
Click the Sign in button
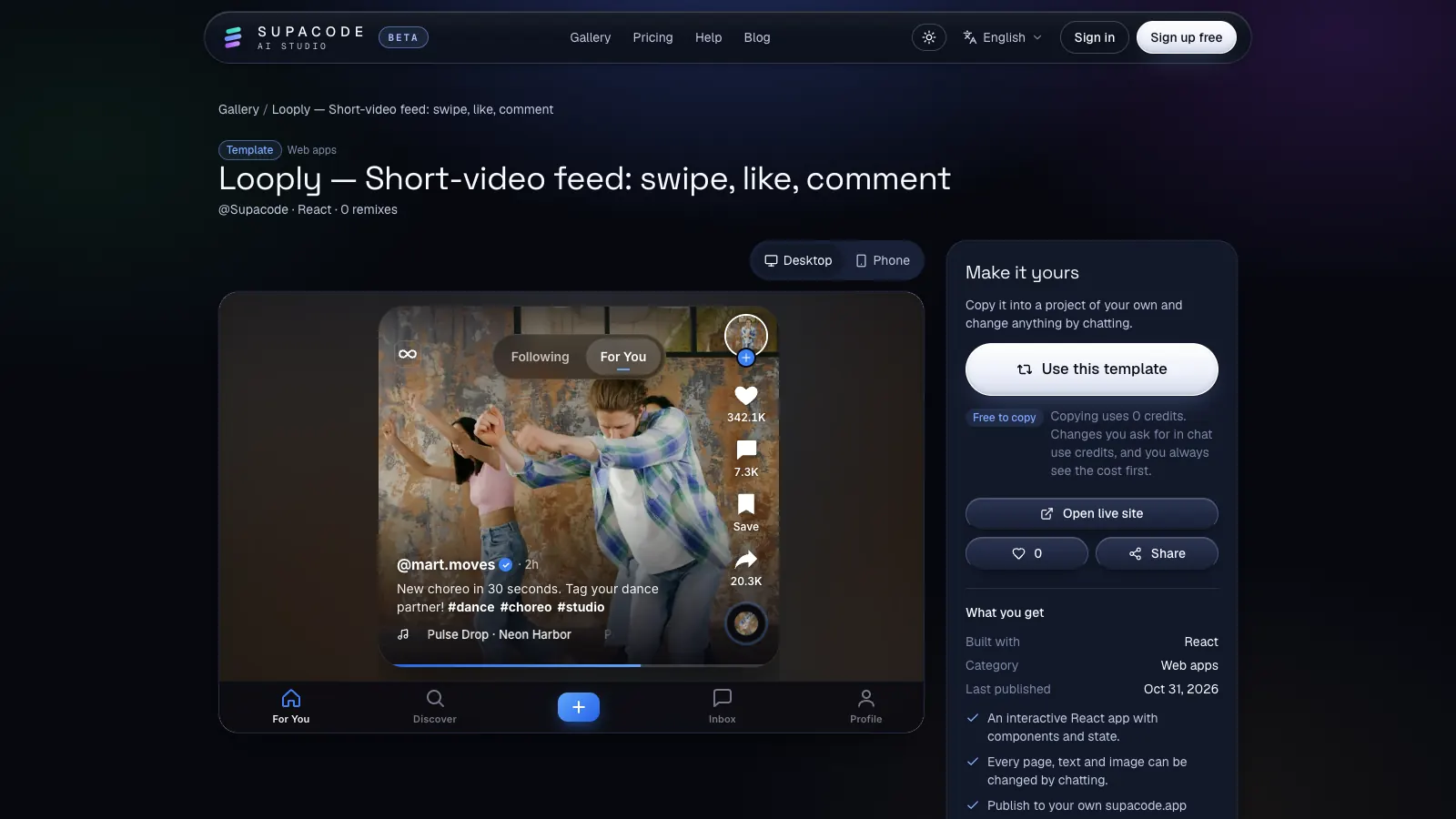1095,37
